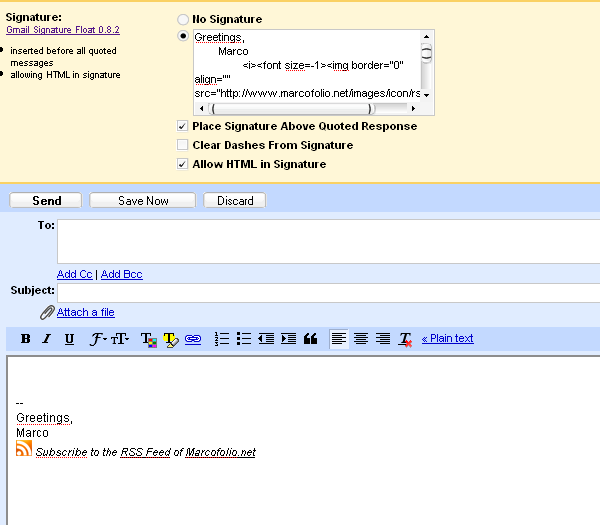This screenshot has width=600, height=525.
Task: Open the text color picker
Action: (x=148, y=339)
